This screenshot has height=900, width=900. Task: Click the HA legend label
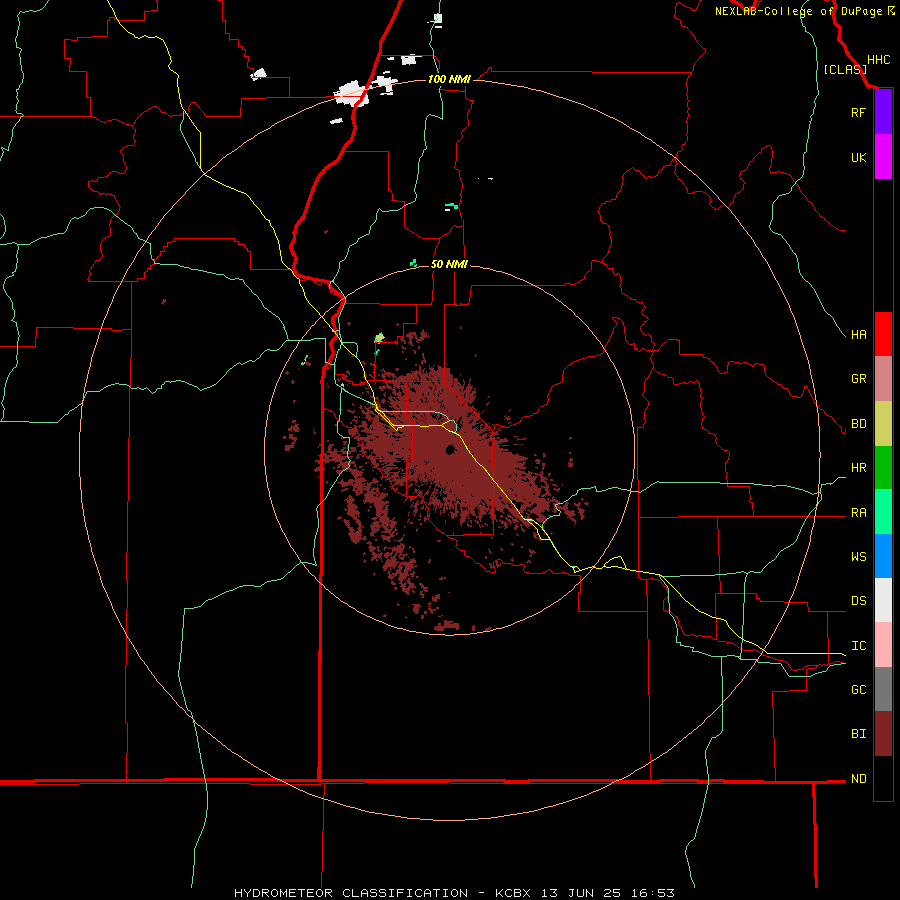[x=858, y=335]
